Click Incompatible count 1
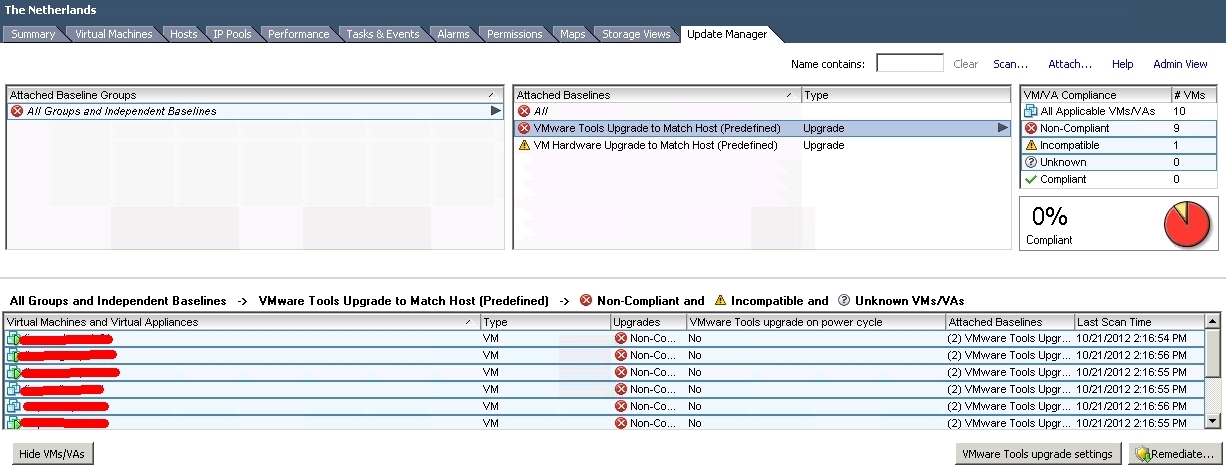 [x=1176, y=145]
